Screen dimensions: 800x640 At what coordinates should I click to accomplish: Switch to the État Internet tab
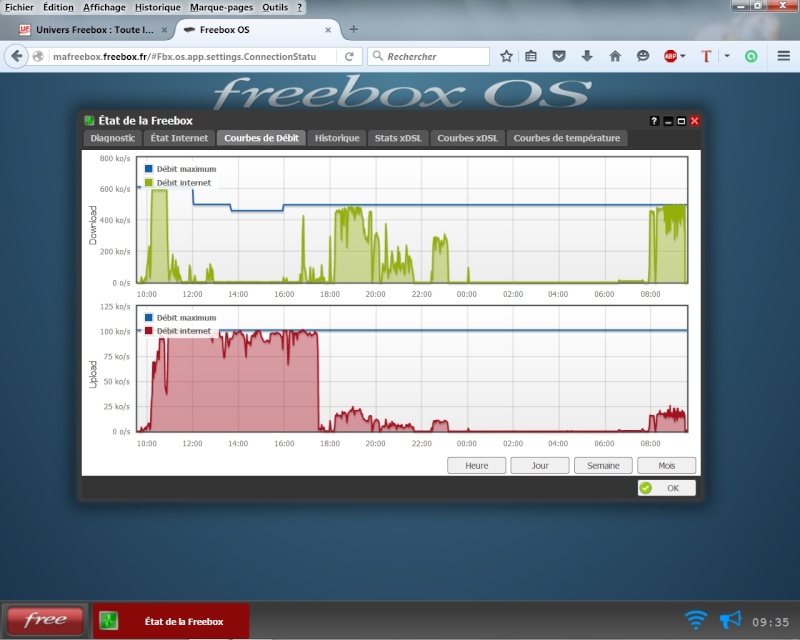pos(179,138)
